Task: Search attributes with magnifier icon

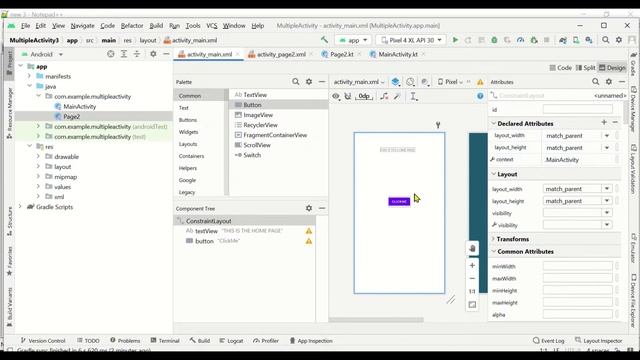Action: point(596,82)
